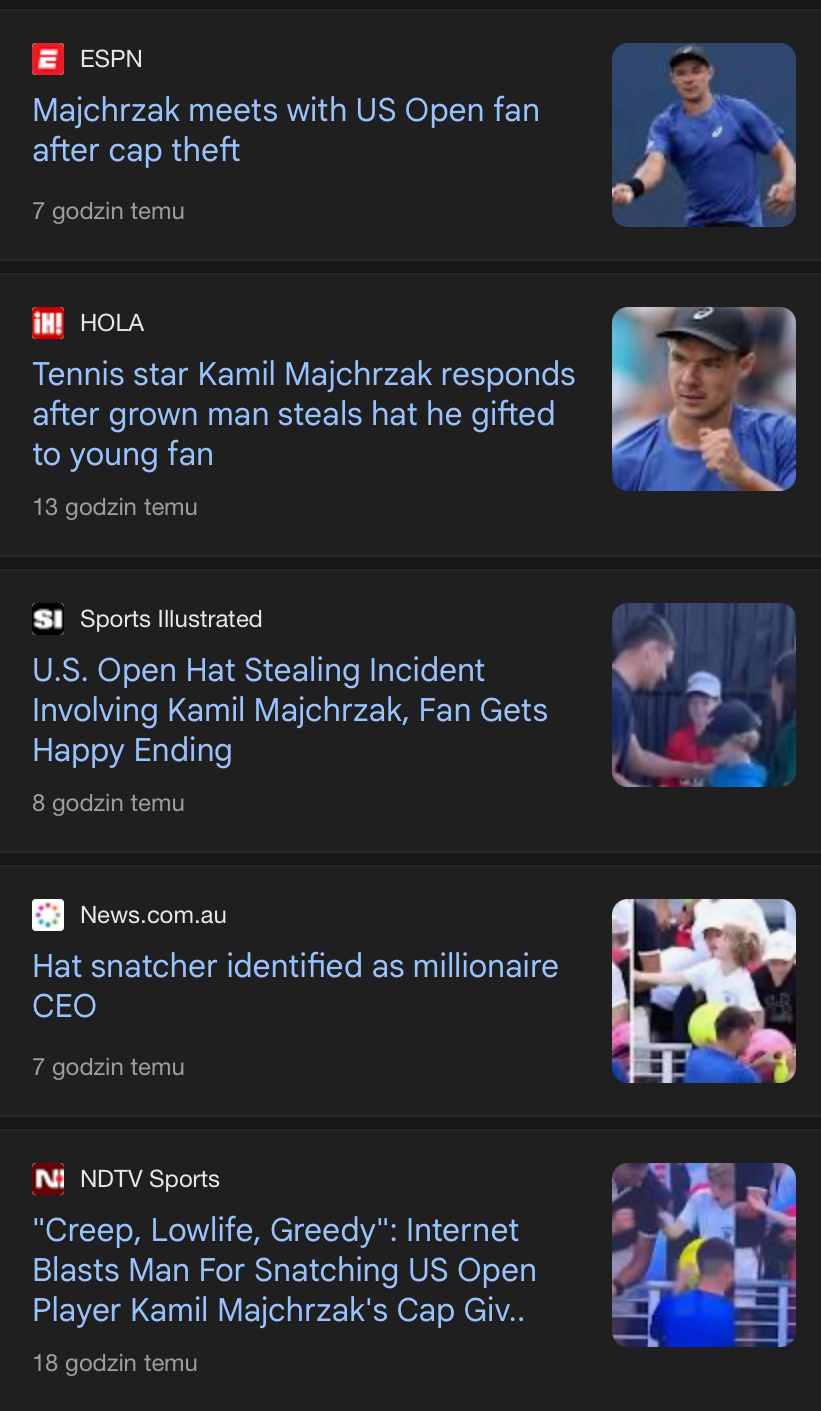Screen dimensions: 821x1411
Task: Click the ESPN article thumbnail image
Action: tap(703, 135)
